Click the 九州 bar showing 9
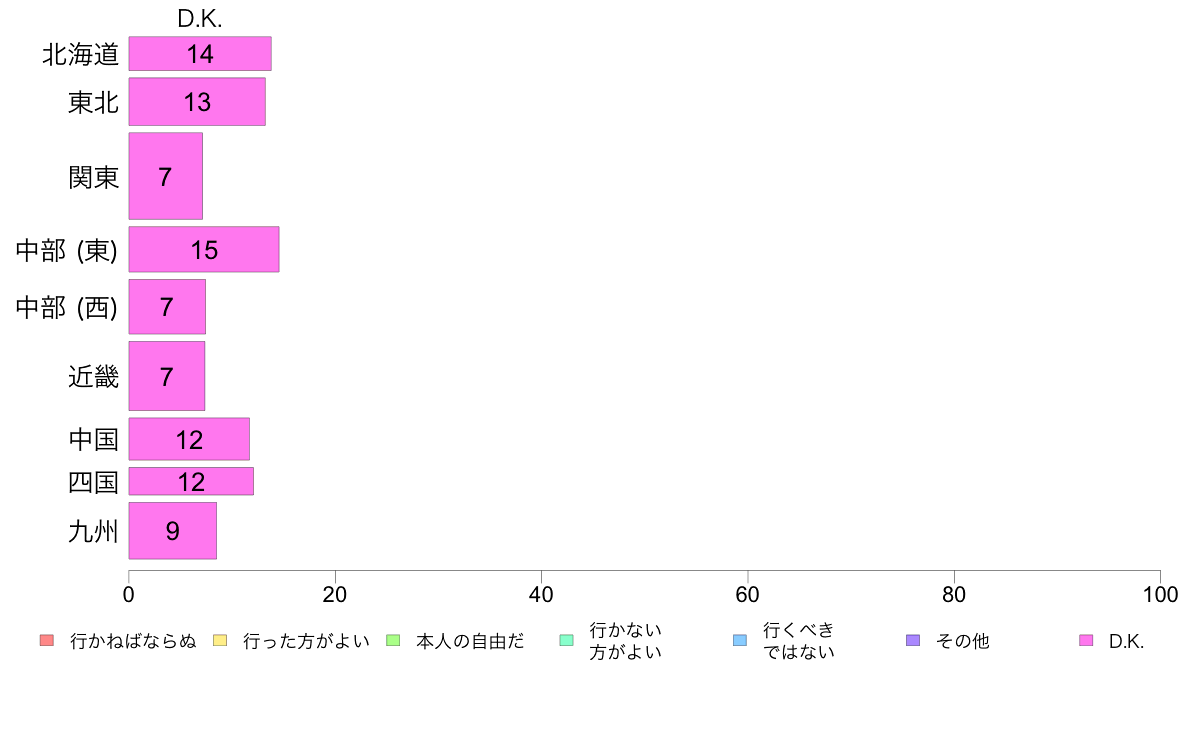The width and height of the screenshot is (1188, 736). tap(172, 531)
